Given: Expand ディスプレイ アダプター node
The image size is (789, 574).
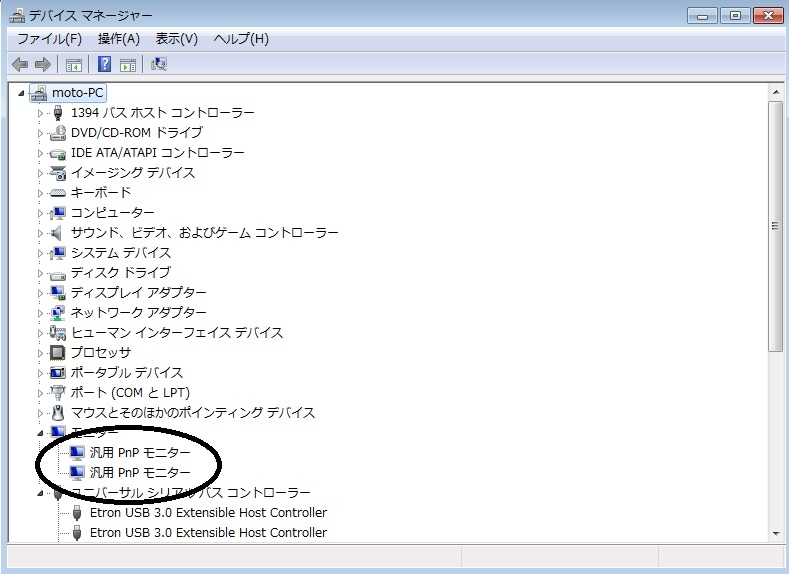Looking at the screenshot, I should [40, 293].
